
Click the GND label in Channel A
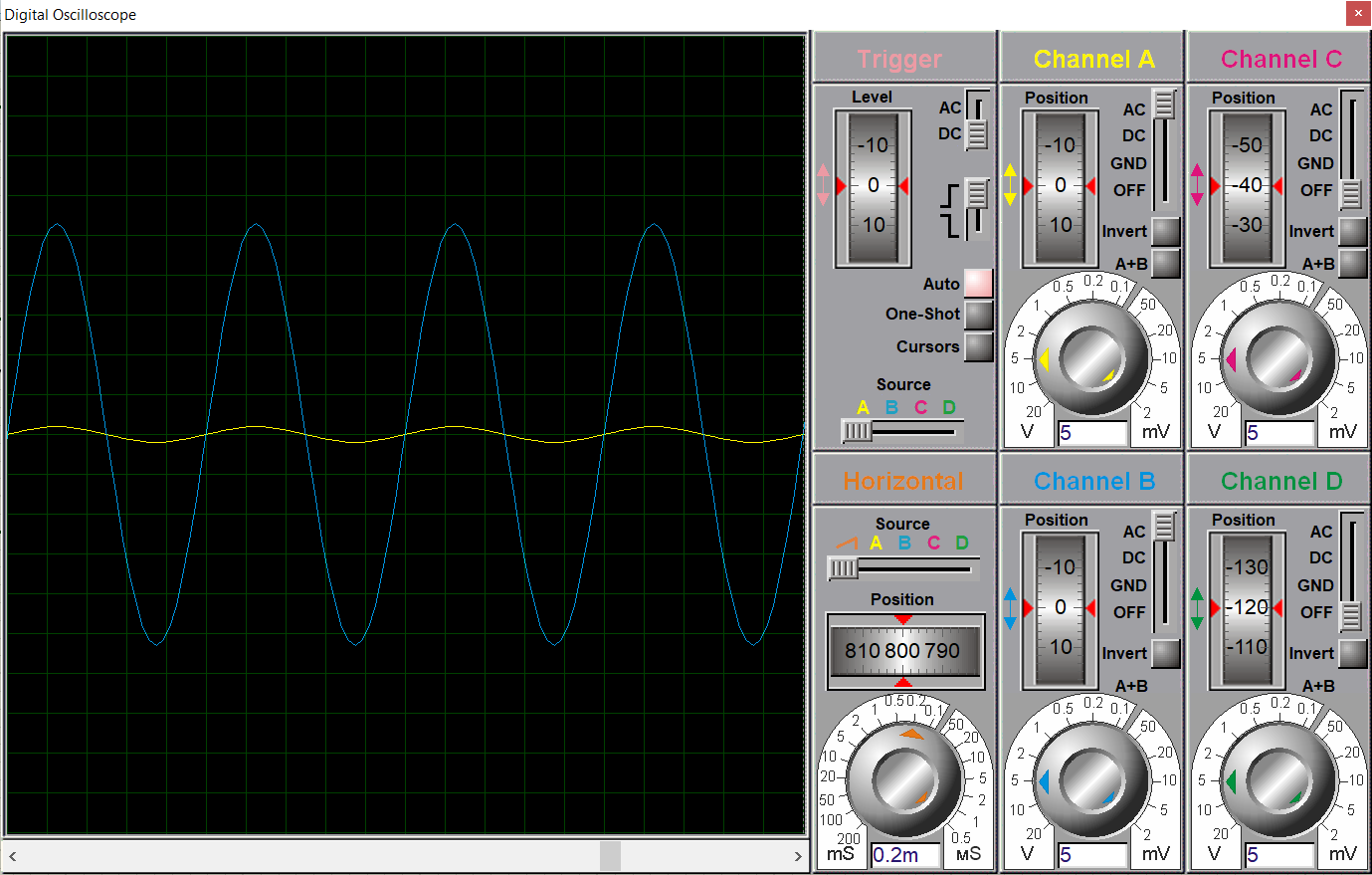pos(1129,163)
